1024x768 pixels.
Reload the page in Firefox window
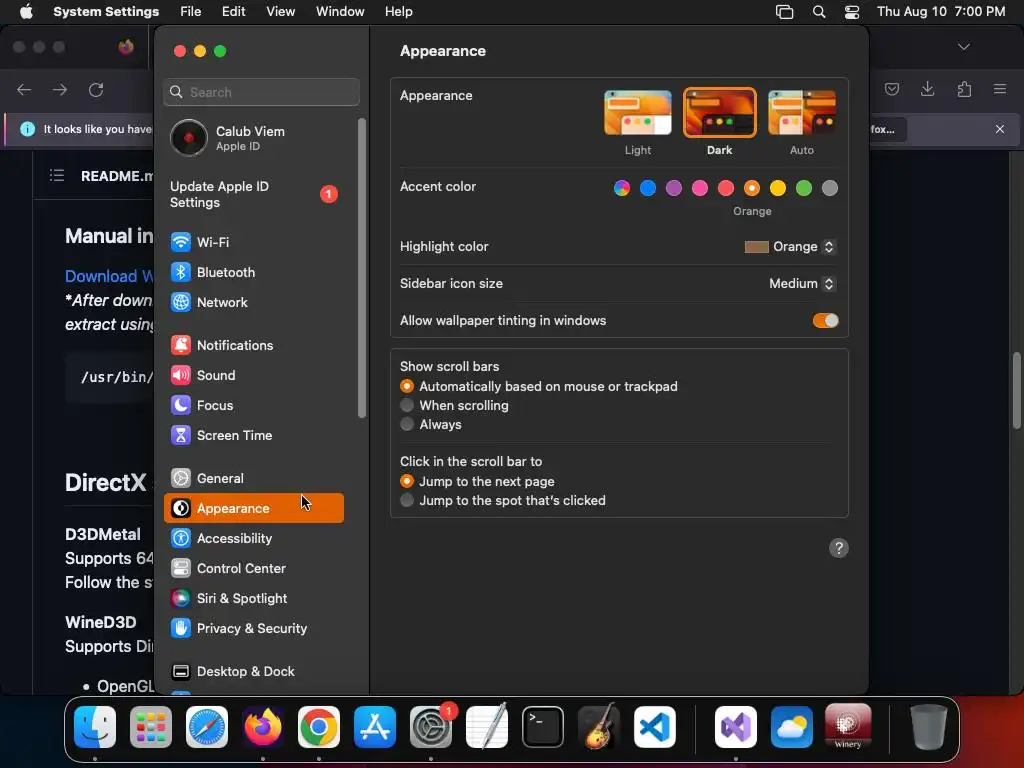pos(96,89)
